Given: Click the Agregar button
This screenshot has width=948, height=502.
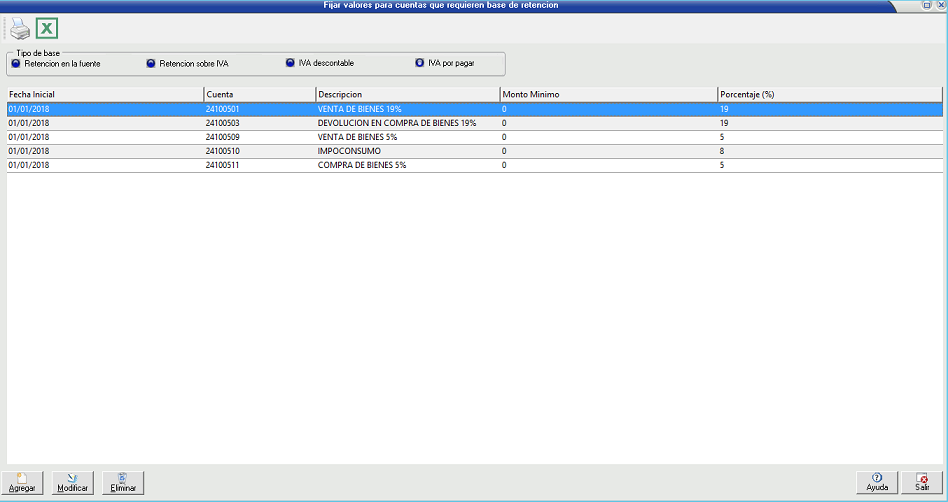Looking at the screenshot, I should pos(22,483).
